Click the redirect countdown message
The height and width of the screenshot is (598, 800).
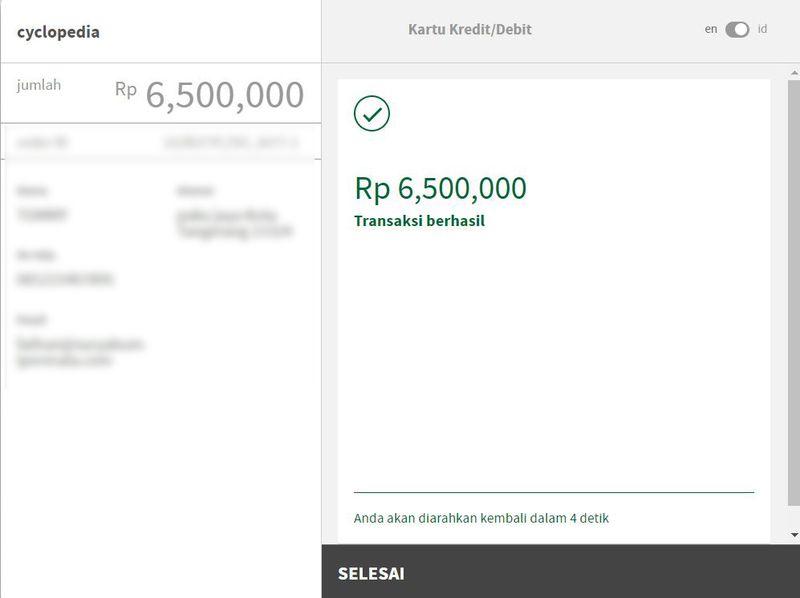click(481, 518)
